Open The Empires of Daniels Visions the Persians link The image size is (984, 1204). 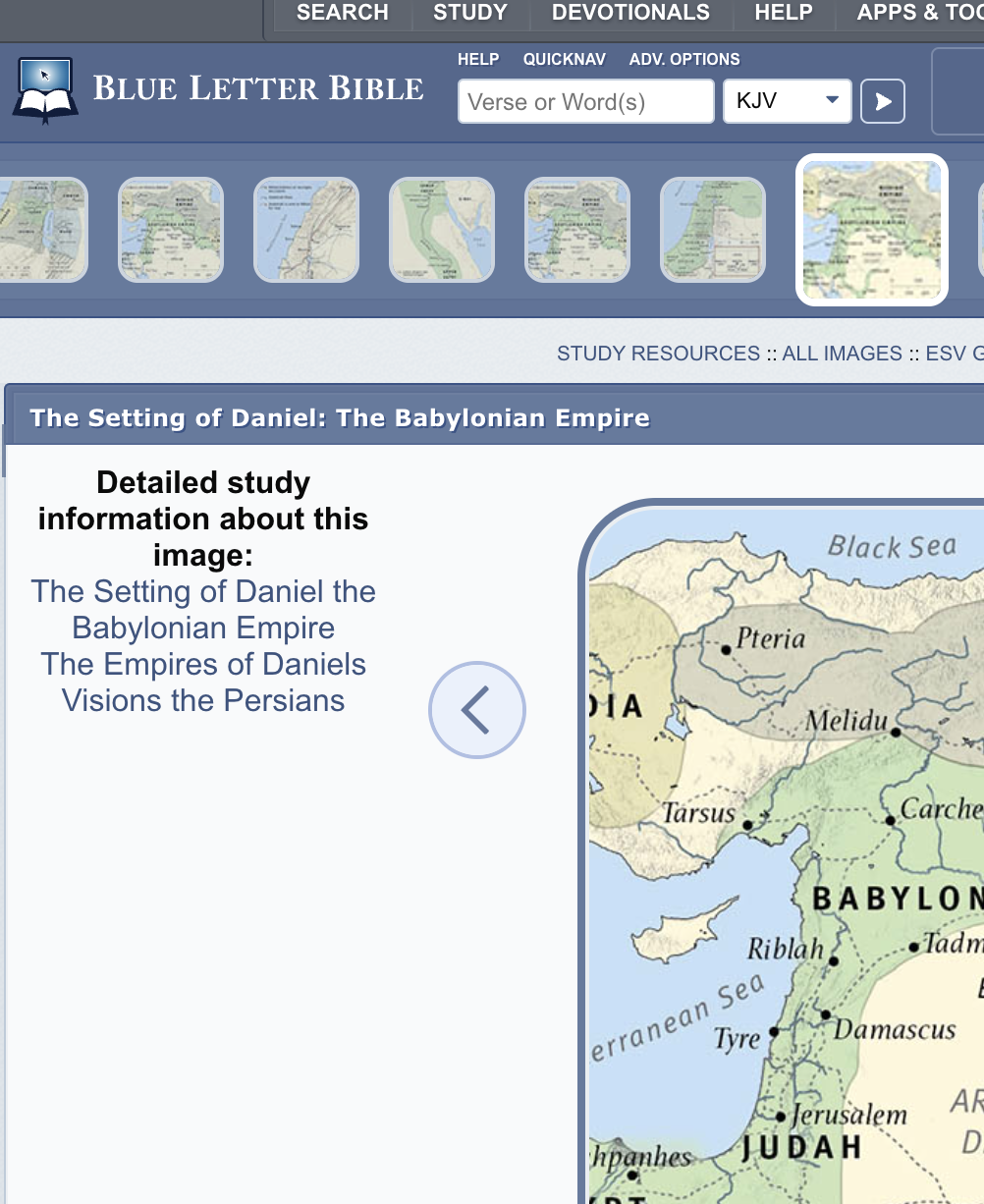[203, 683]
